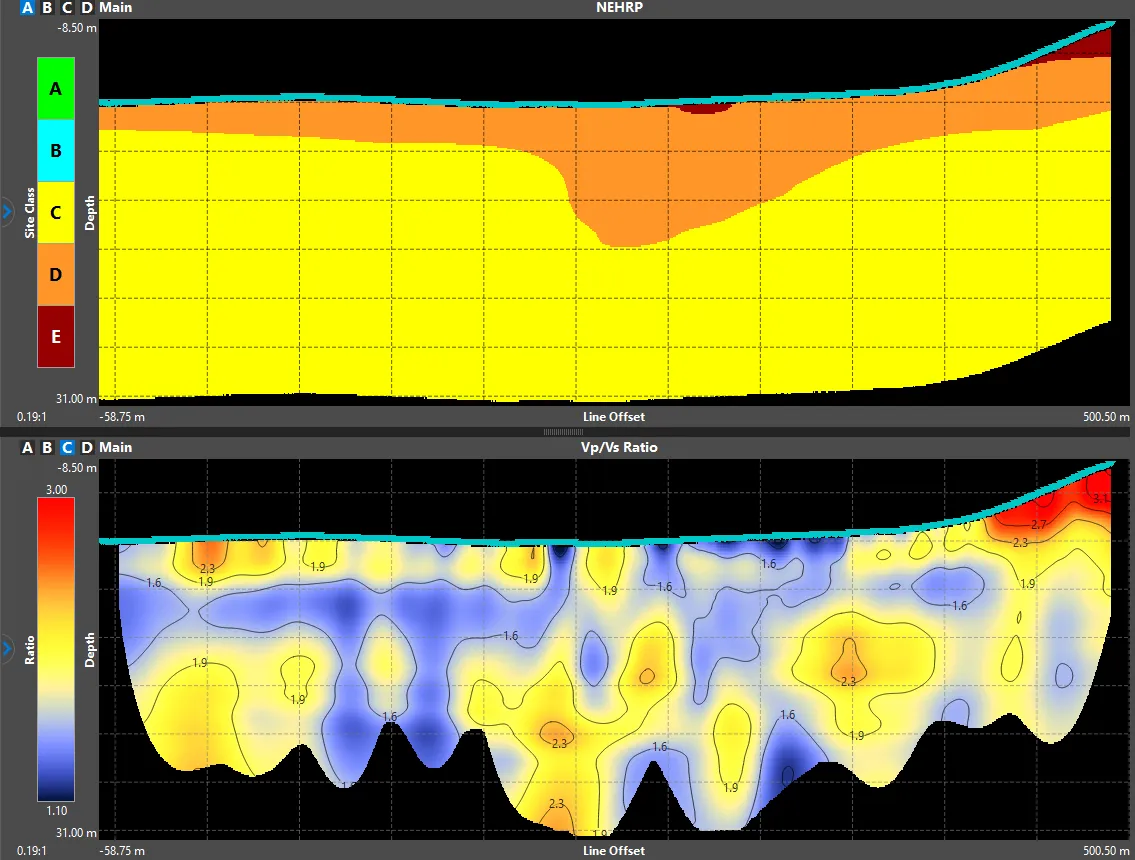Click the cyan Site Class B swatch
The height and width of the screenshot is (860, 1135).
click(56, 151)
